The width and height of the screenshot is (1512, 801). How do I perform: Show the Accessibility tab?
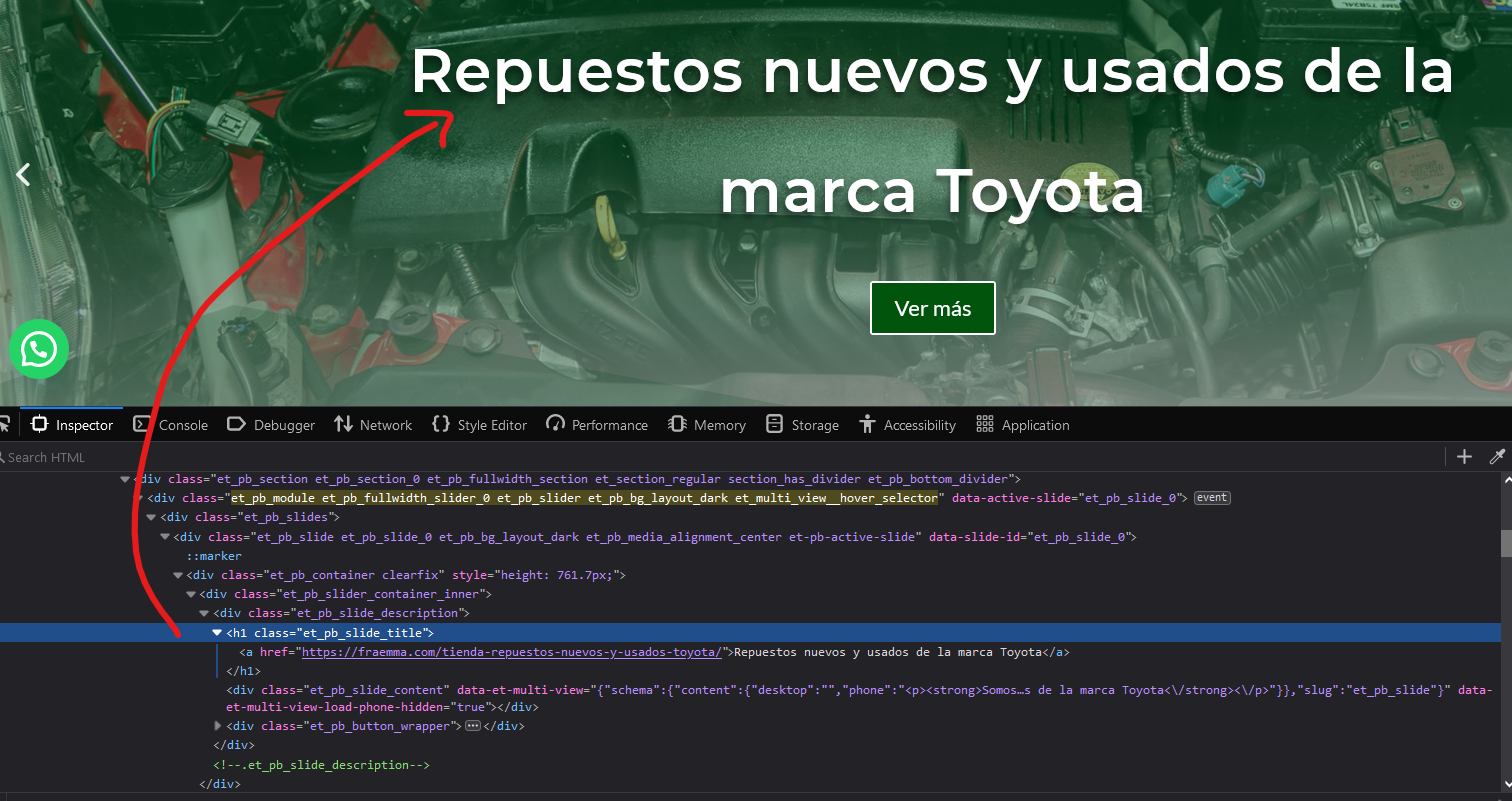[908, 425]
